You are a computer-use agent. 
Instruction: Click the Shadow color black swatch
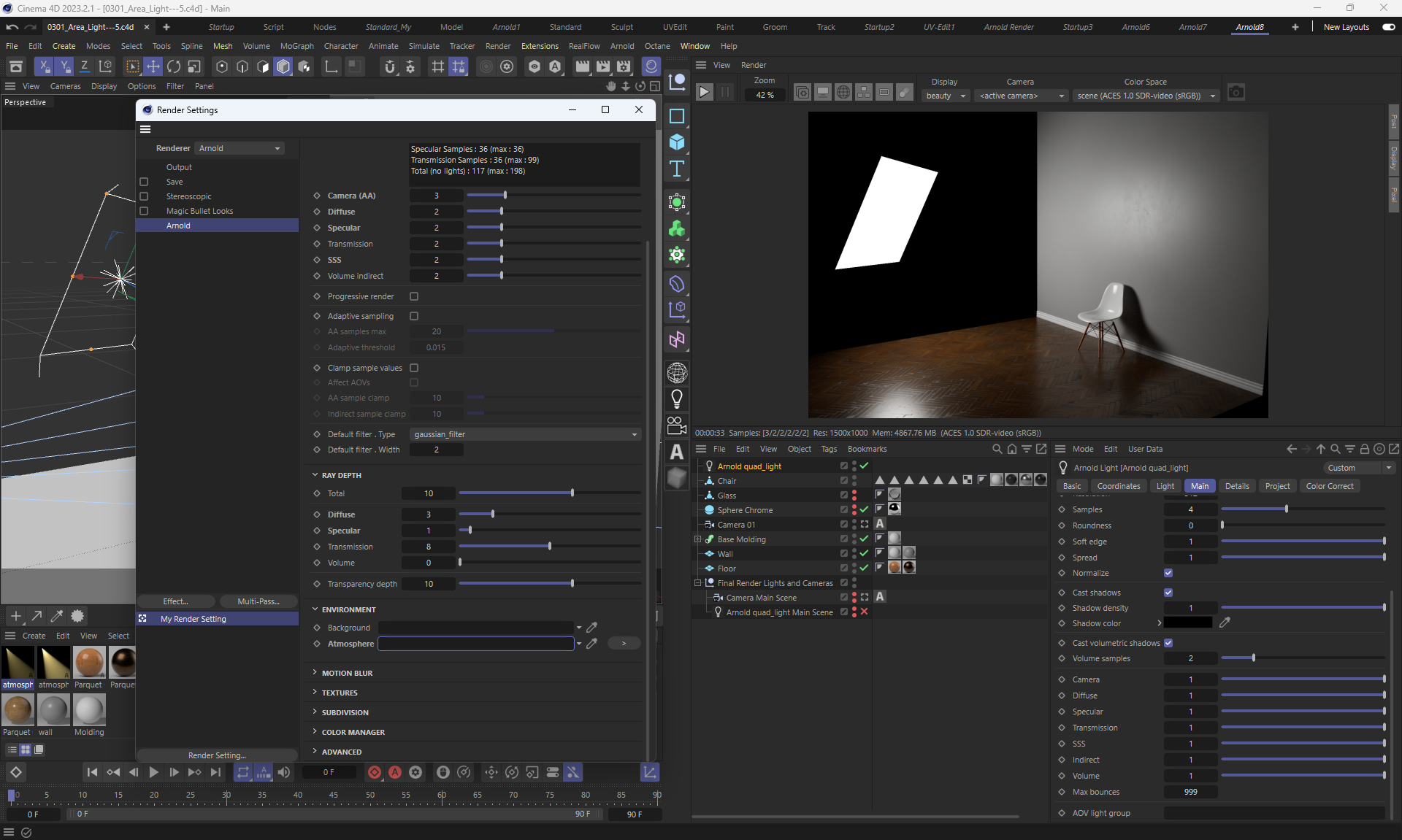click(1187, 623)
